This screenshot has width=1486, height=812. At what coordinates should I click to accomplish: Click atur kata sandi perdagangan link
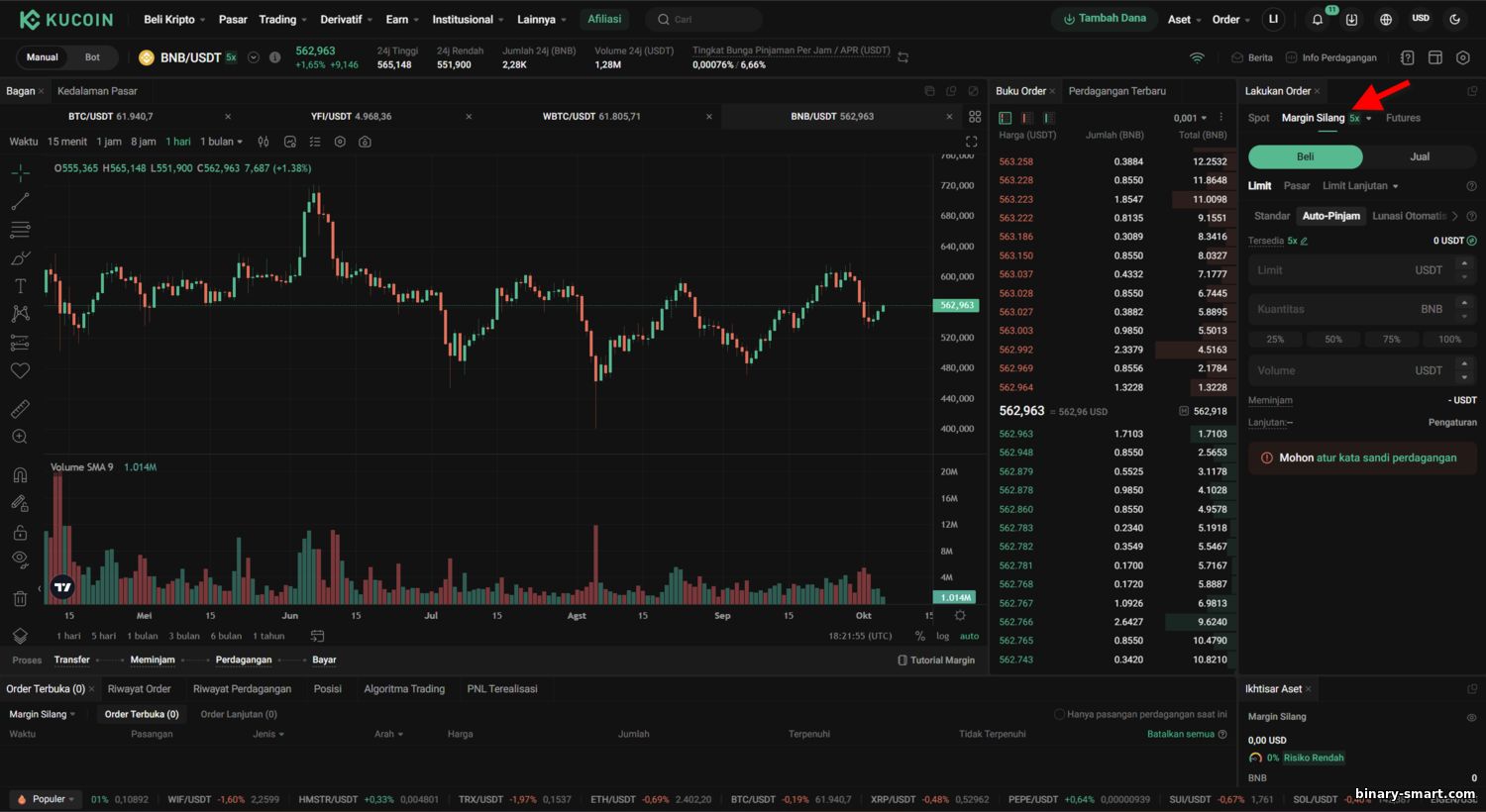click(x=1386, y=457)
